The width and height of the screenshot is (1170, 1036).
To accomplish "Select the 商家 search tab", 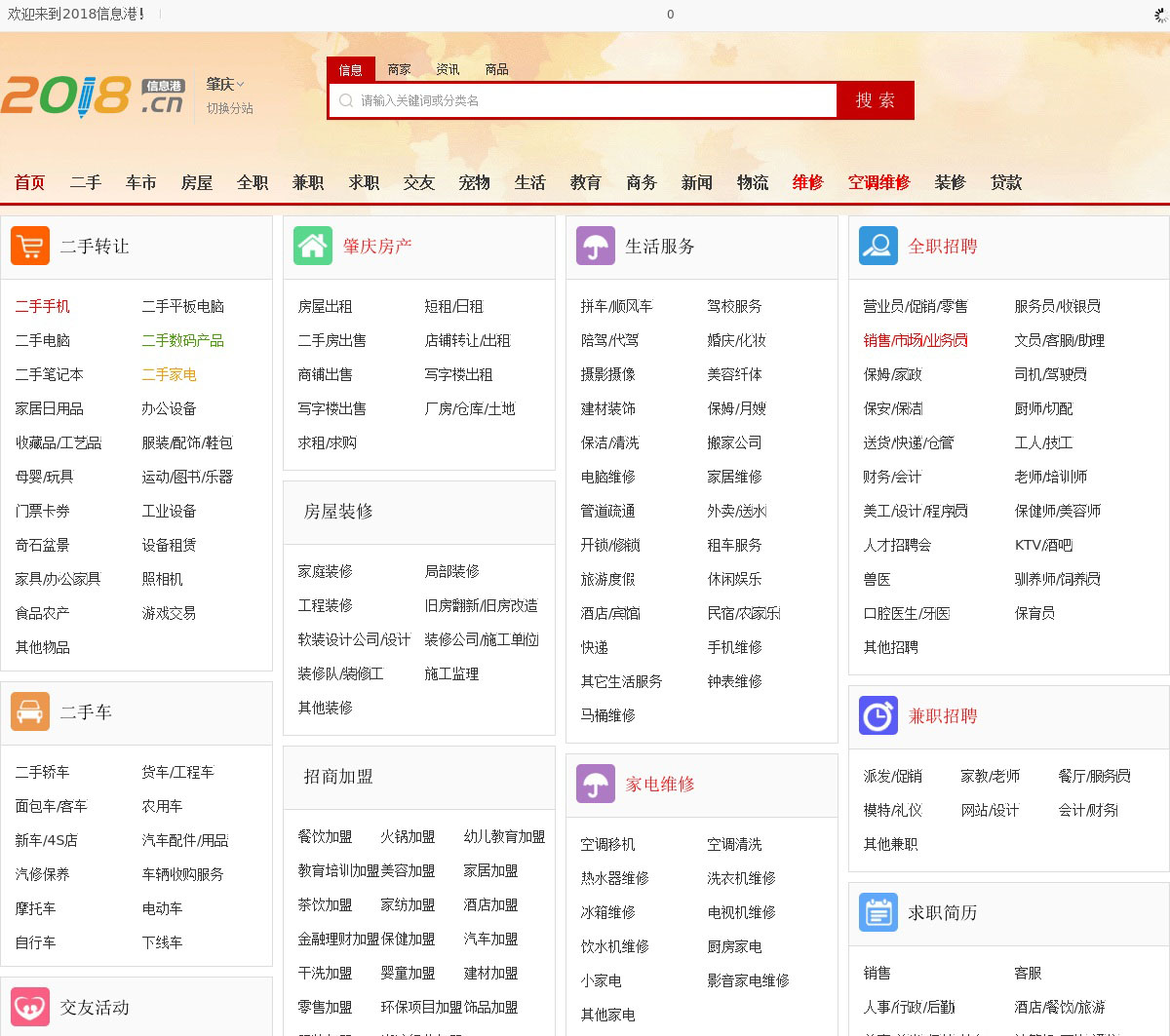I will click(x=399, y=69).
